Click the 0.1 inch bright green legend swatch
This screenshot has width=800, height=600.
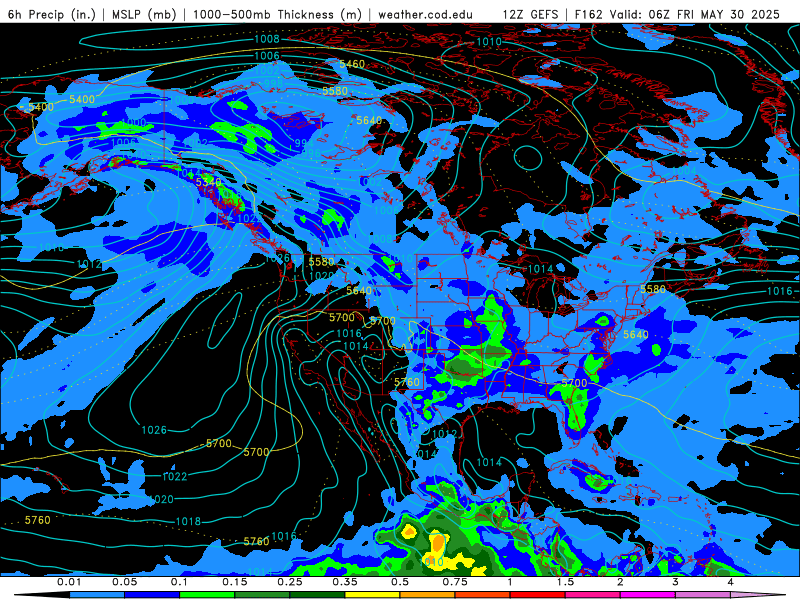207,595
